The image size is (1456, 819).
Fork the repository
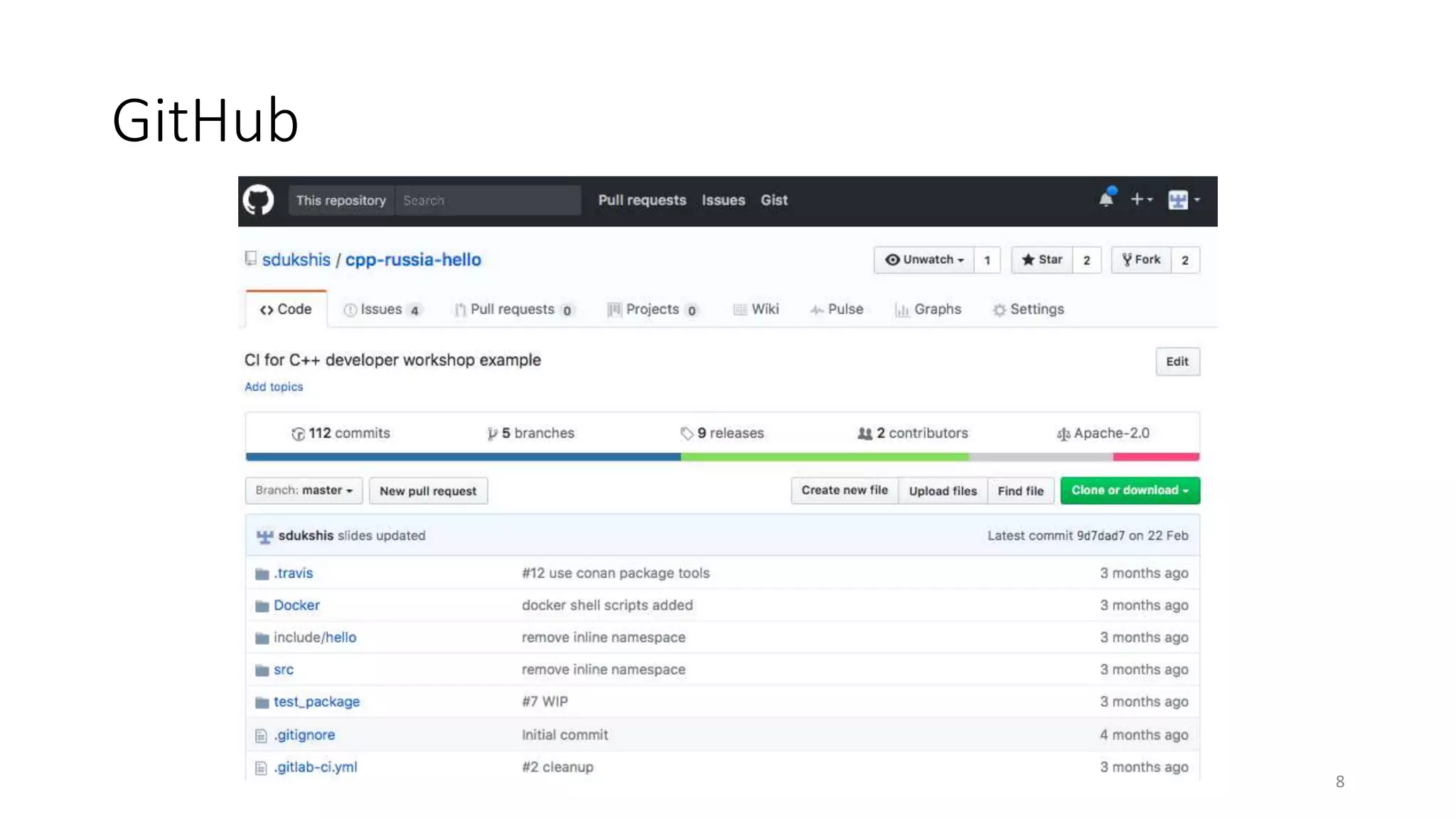click(x=1141, y=260)
